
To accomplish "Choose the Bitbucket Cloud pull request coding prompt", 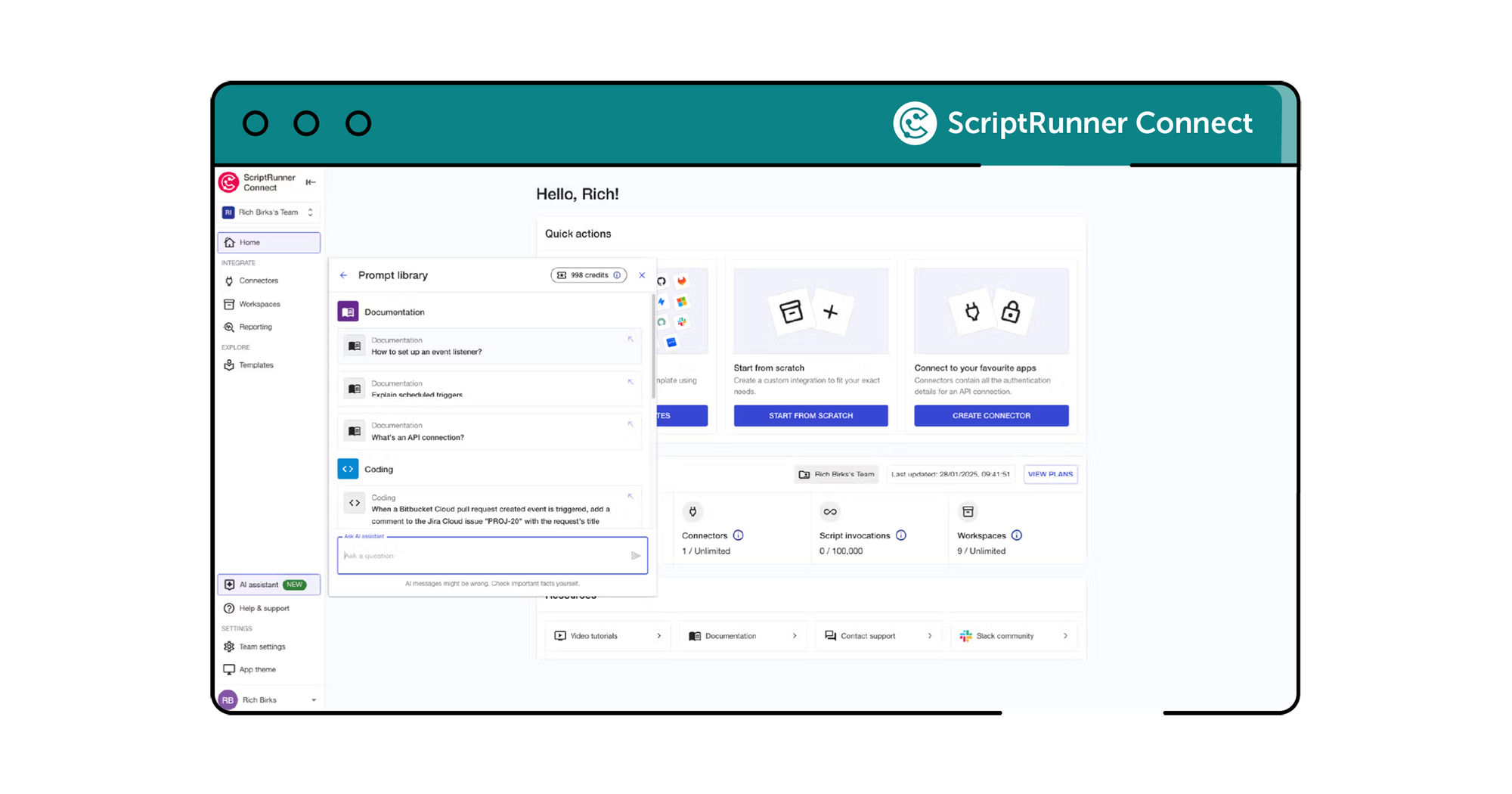I will 490,507.
